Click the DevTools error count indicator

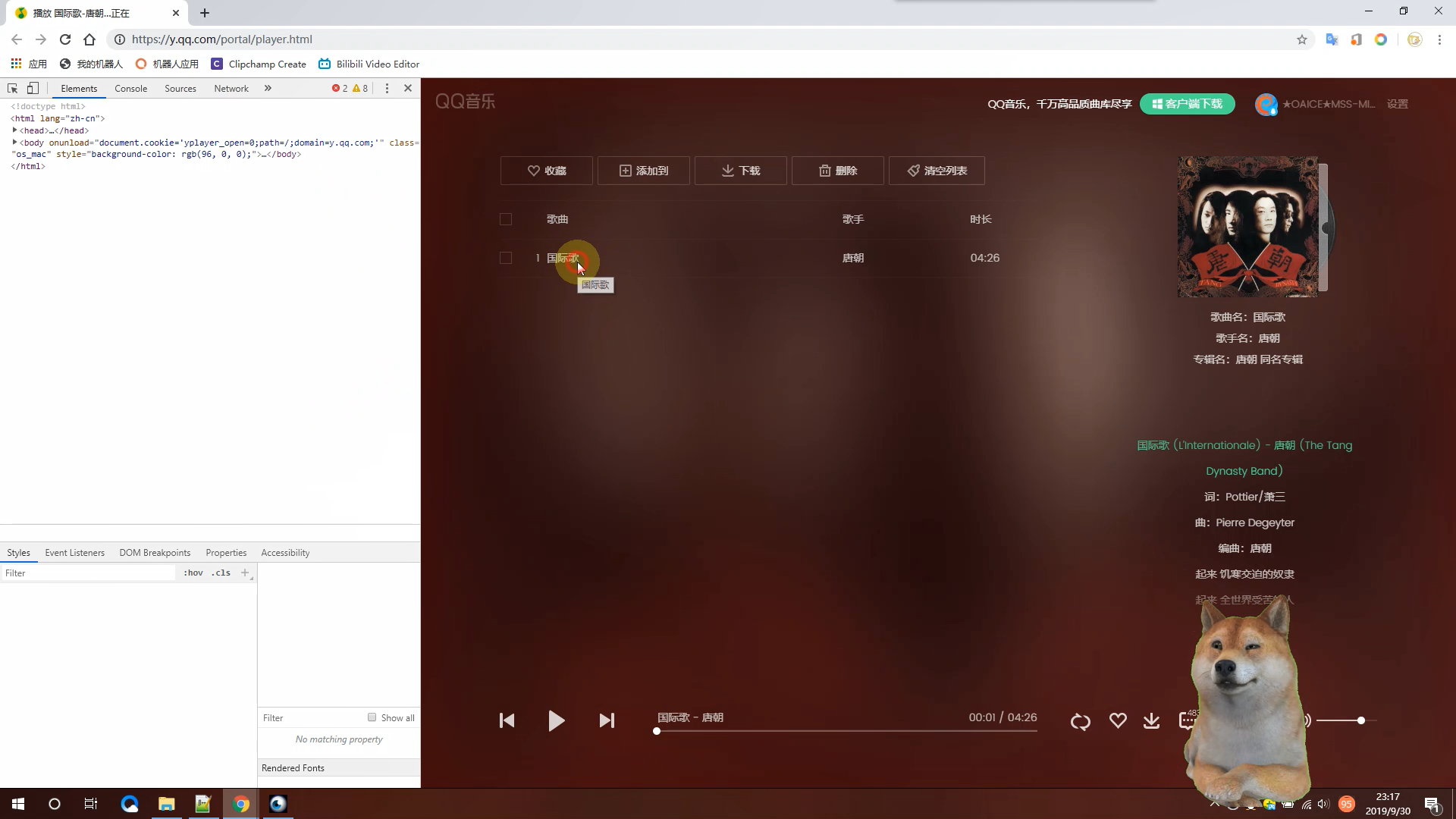[x=340, y=89]
